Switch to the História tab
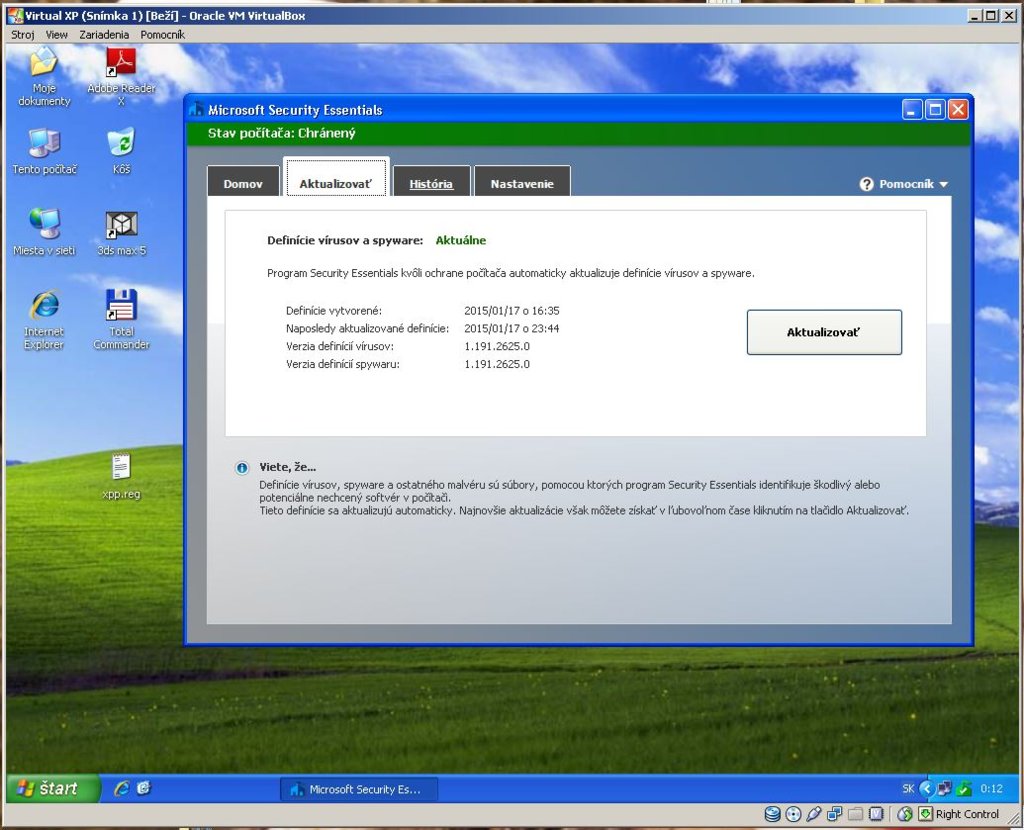This screenshot has width=1024, height=830. [431, 181]
